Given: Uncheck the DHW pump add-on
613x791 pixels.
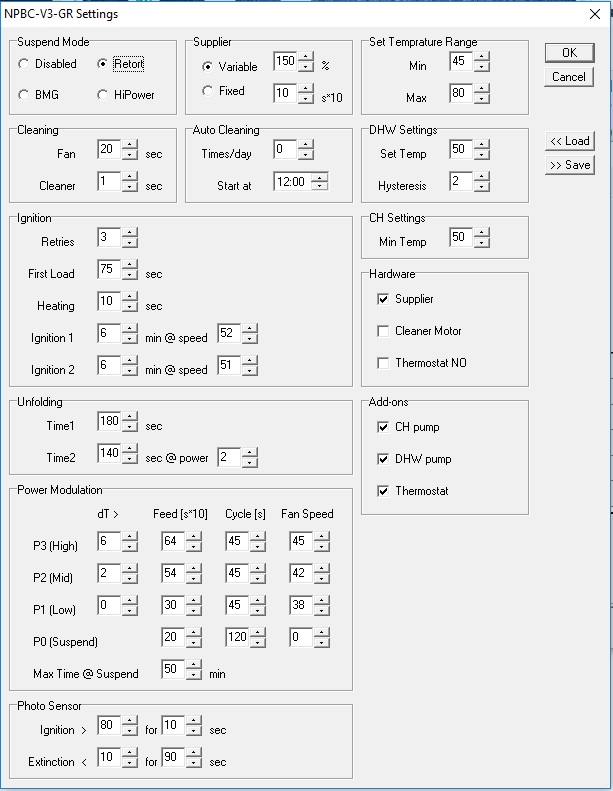Looking at the screenshot, I should point(383,459).
